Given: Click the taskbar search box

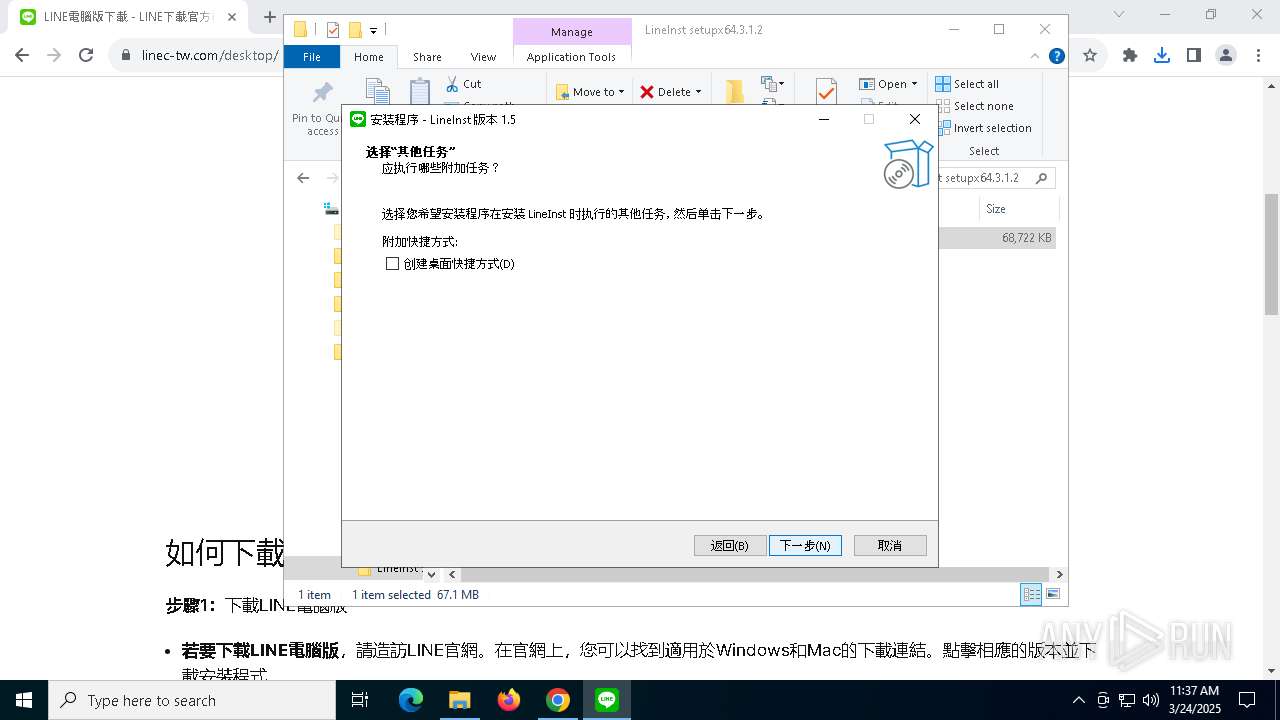Looking at the screenshot, I should (192, 700).
